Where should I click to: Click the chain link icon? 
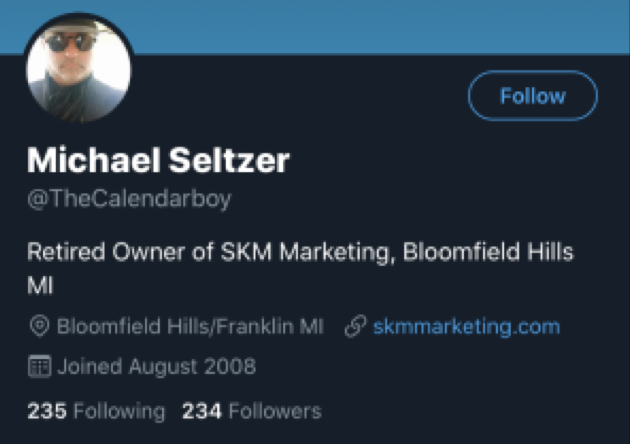355,327
